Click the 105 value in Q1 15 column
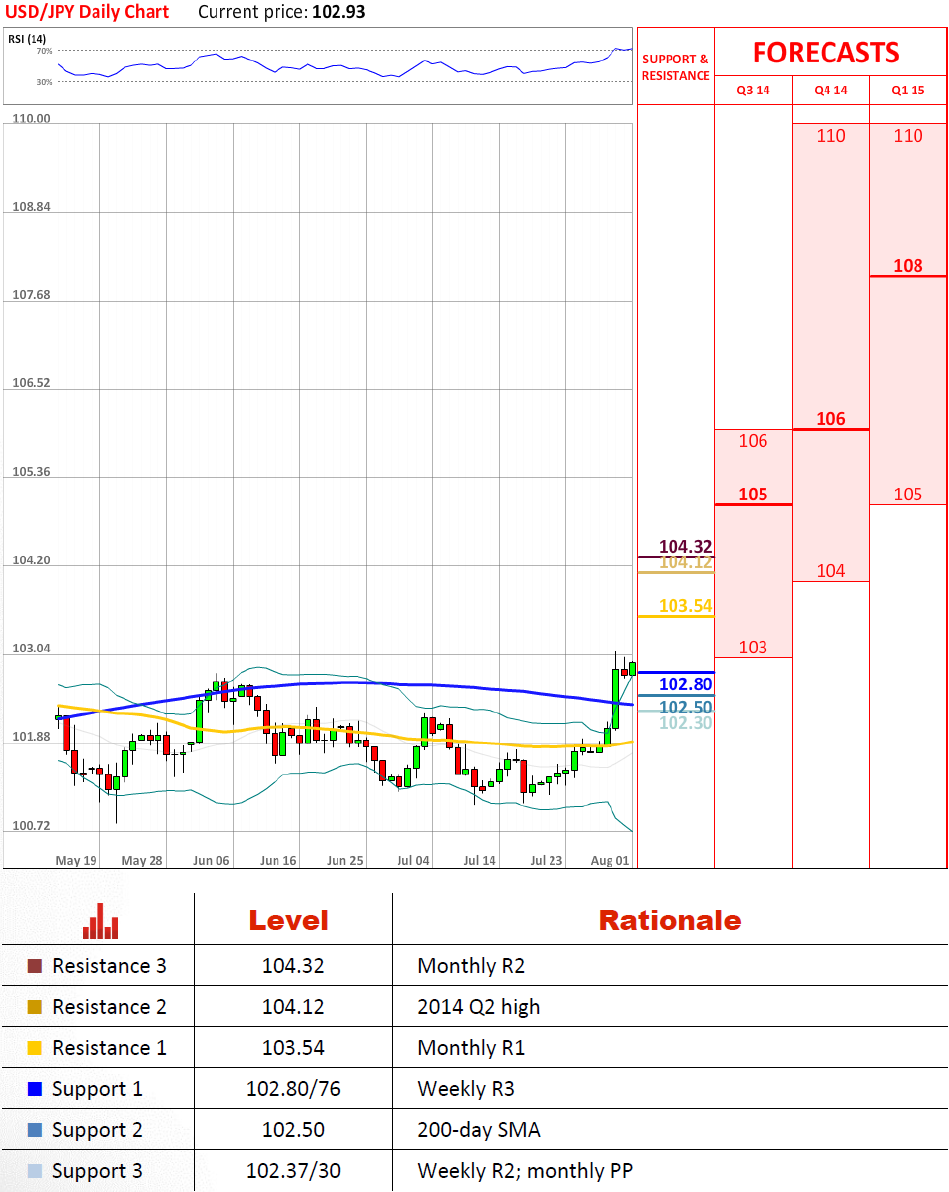949x1192 pixels. click(908, 494)
